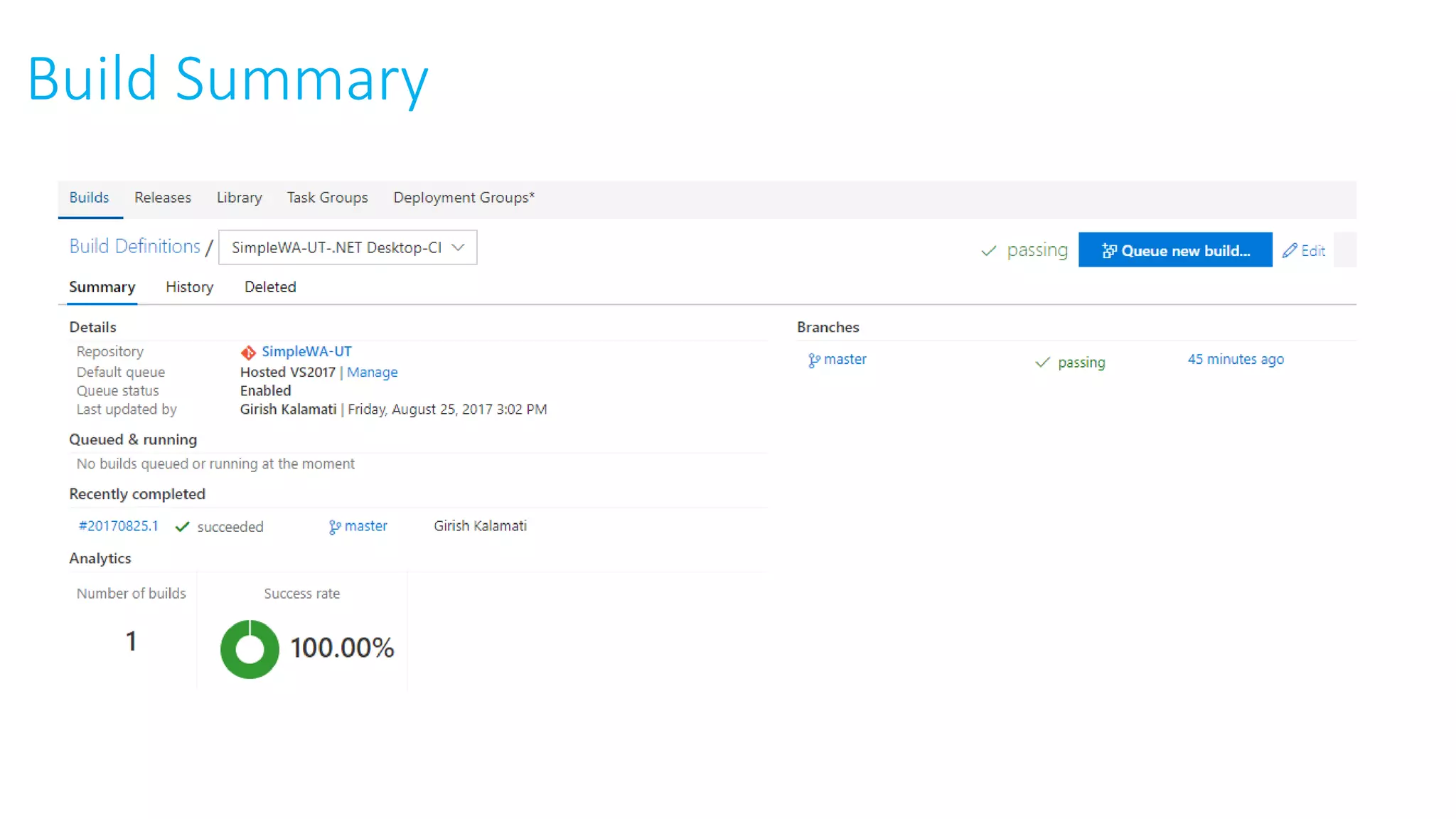
Task: Click the queue icon on Queue new build
Action: [1109, 250]
